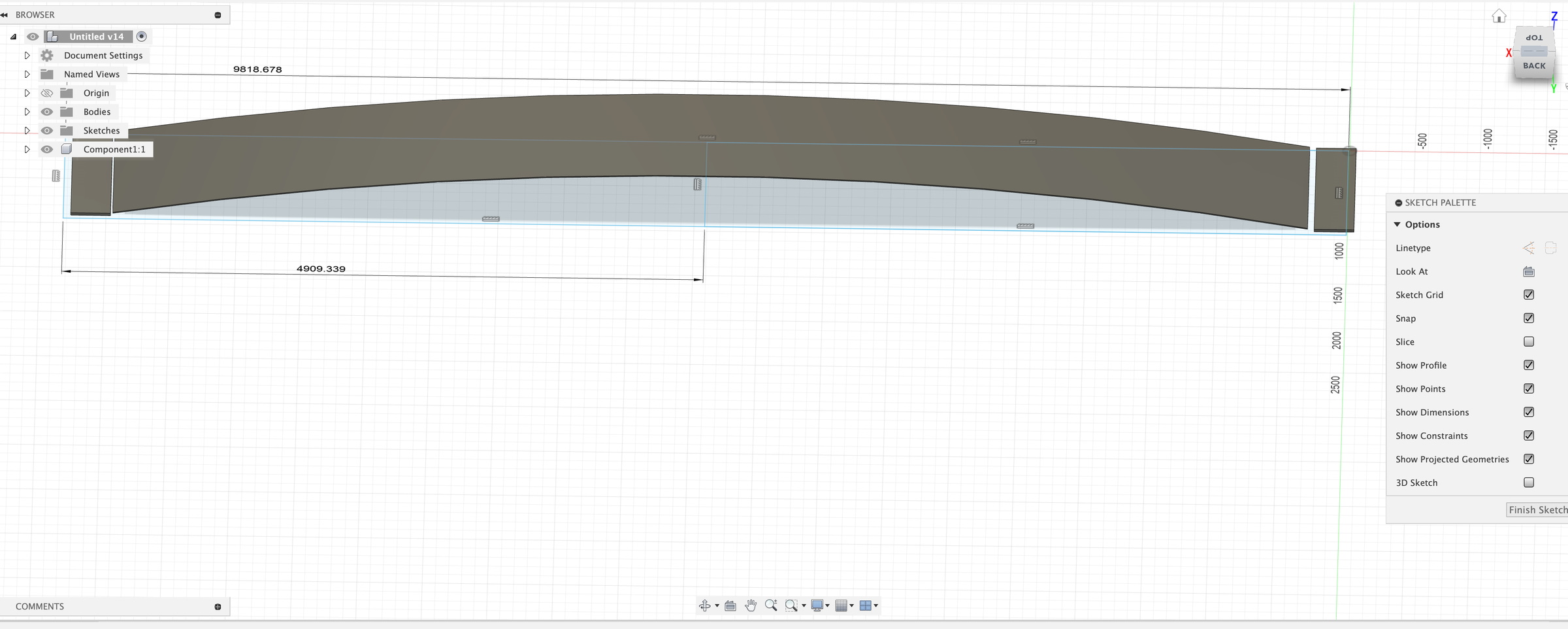
Task: Select Untitled v14 in the browser
Action: (96, 36)
